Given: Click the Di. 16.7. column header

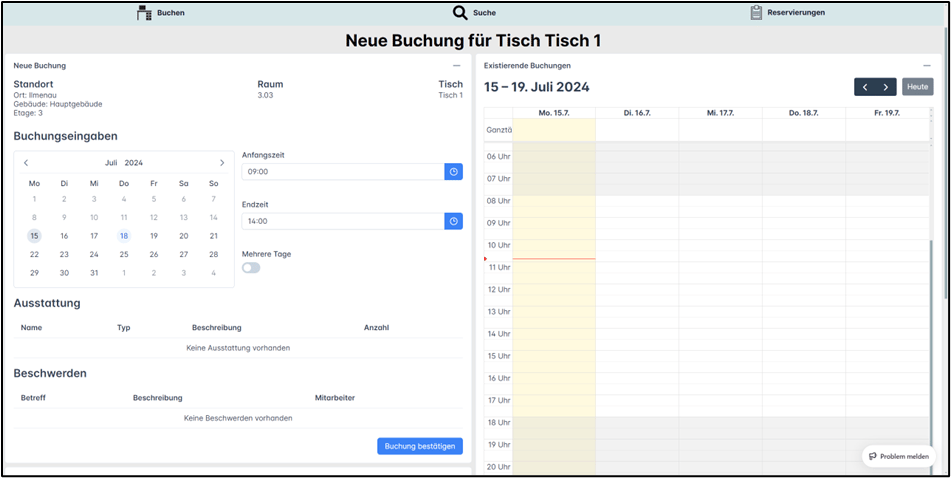Looking at the screenshot, I should tap(637, 113).
